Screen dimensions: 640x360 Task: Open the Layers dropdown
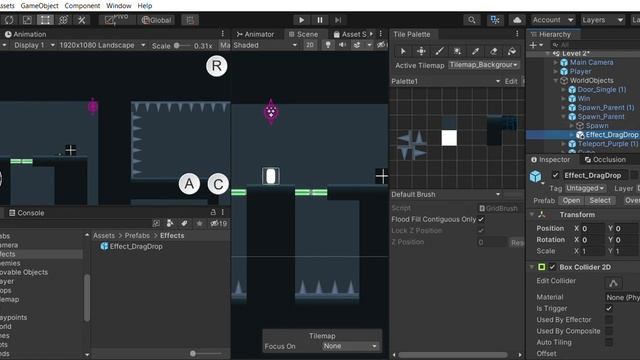(602, 20)
